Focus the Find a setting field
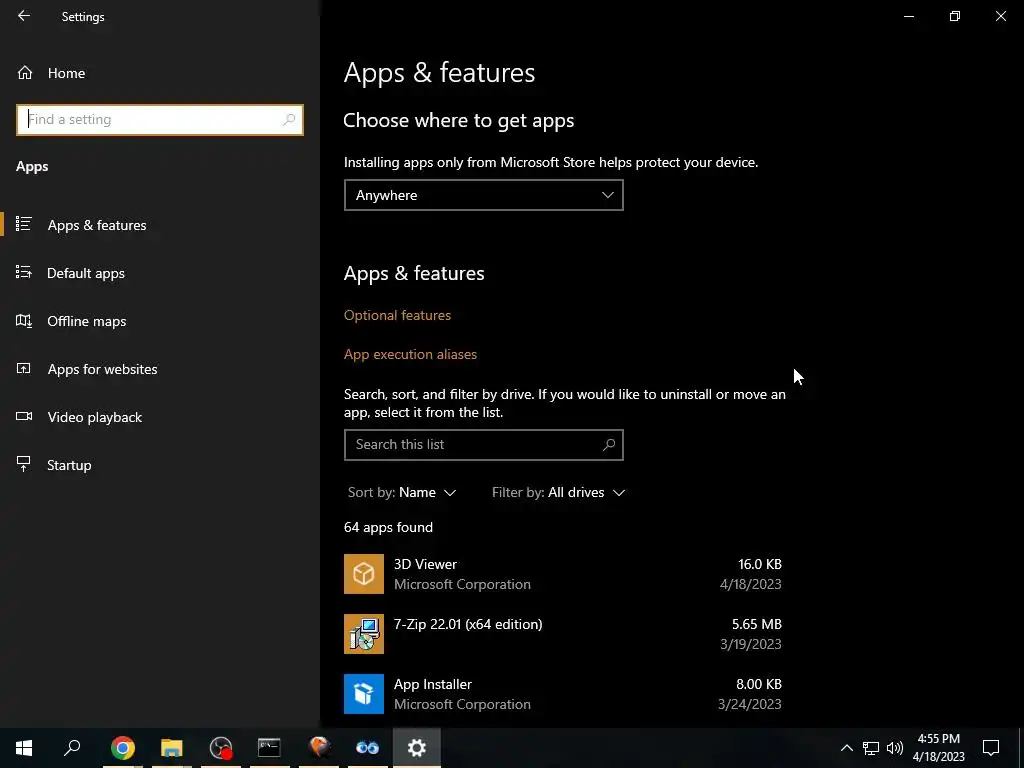The width and height of the screenshot is (1024, 768). pos(159,120)
